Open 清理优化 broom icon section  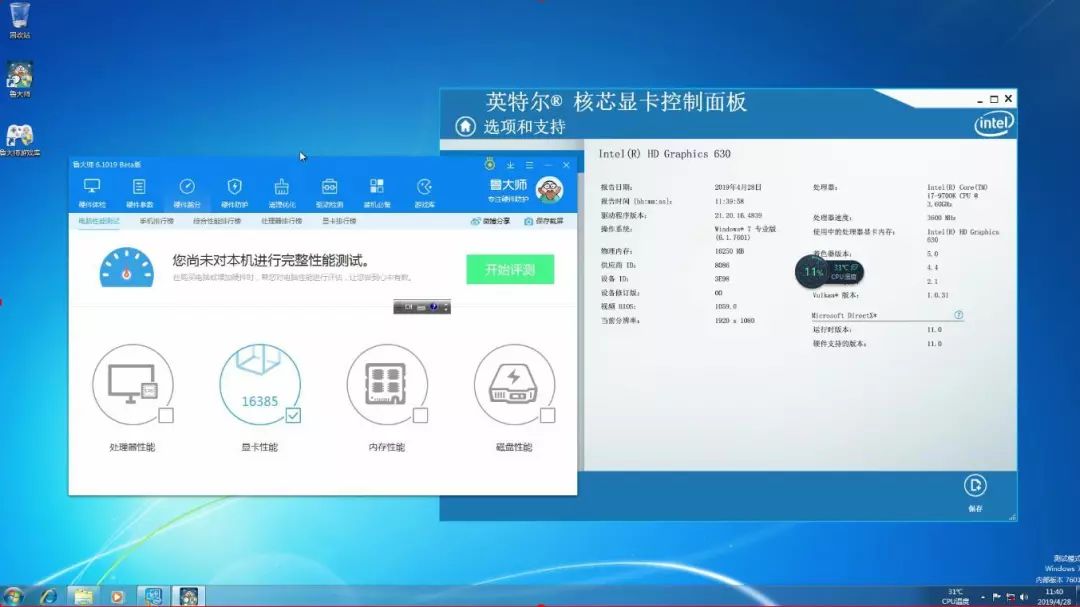[282, 192]
